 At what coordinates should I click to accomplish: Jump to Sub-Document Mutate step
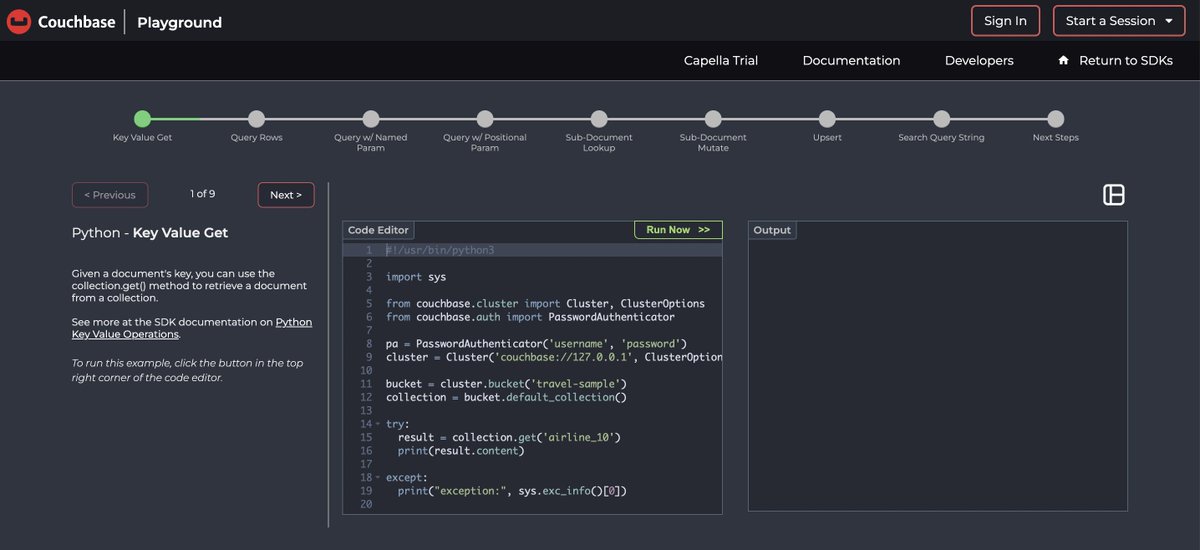point(713,119)
